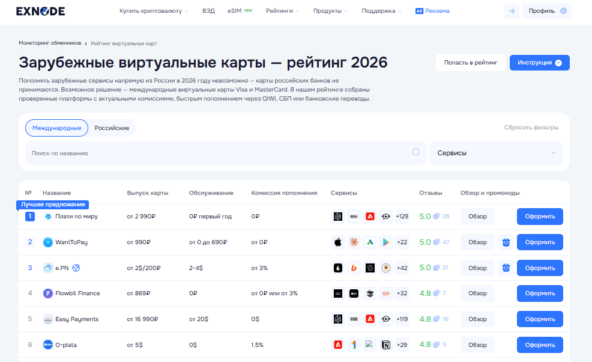Show +129 more services for Плати по миру

click(402, 216)
